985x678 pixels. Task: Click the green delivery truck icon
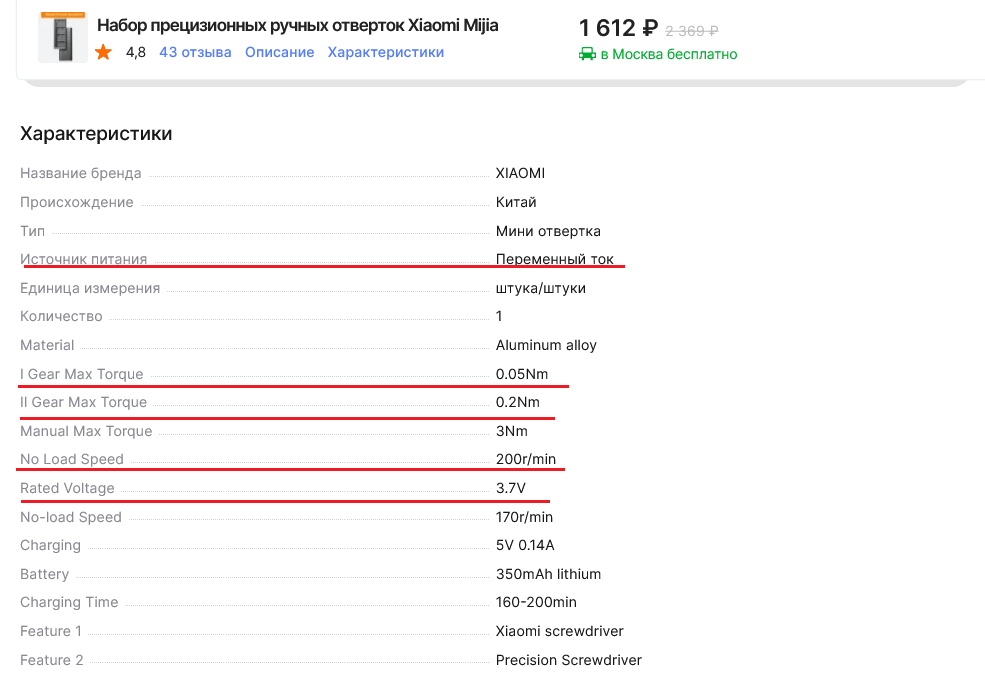pyautogui.click(x=587, y=54)
